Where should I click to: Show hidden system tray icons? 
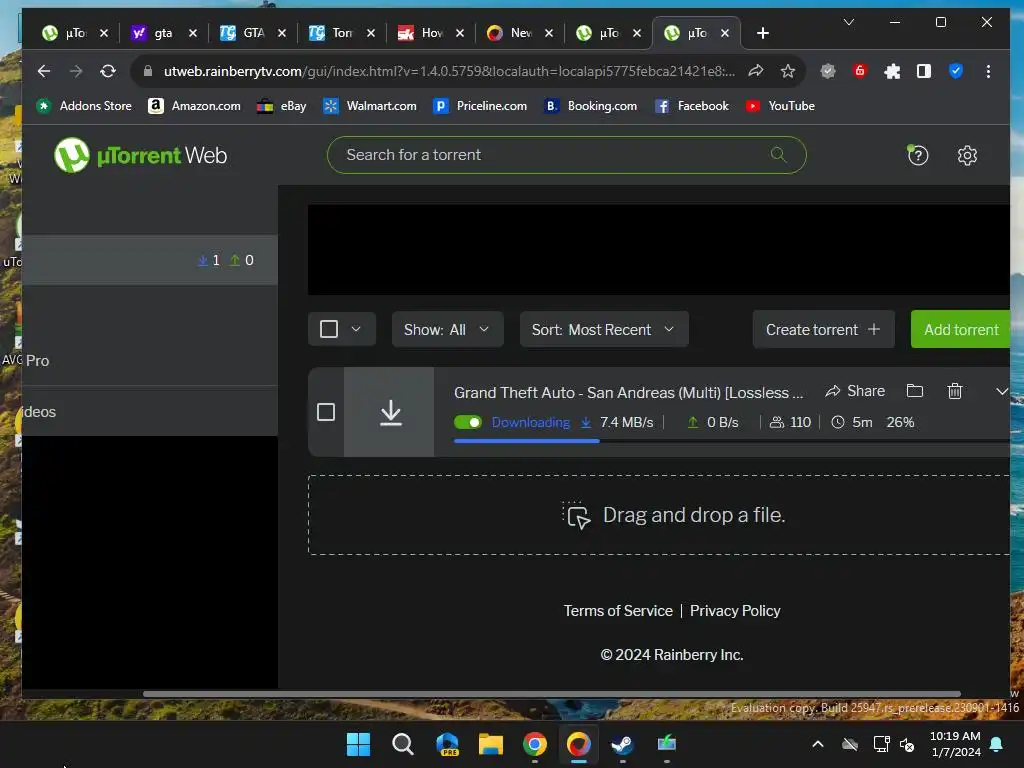coord(817,744)
